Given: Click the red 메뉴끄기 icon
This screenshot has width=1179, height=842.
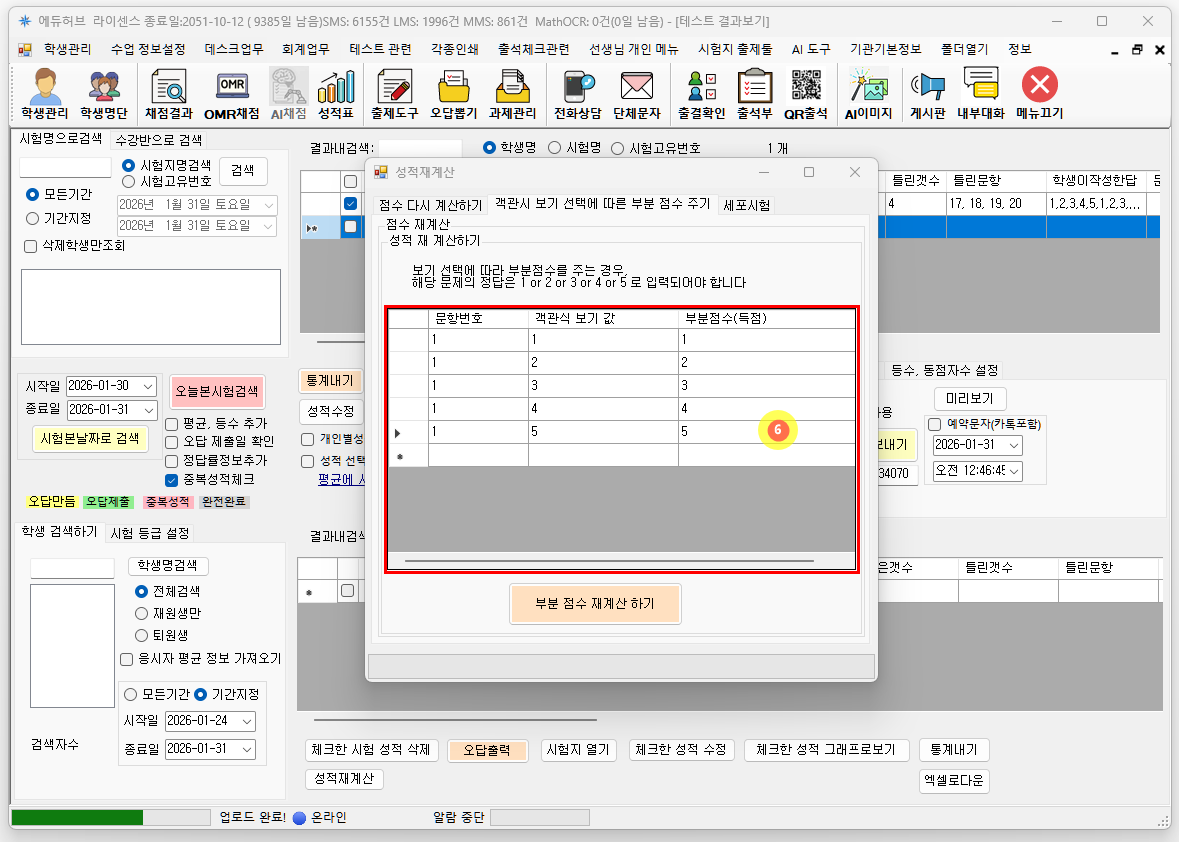Looking at the screenshot, I should coord(1039,94).
